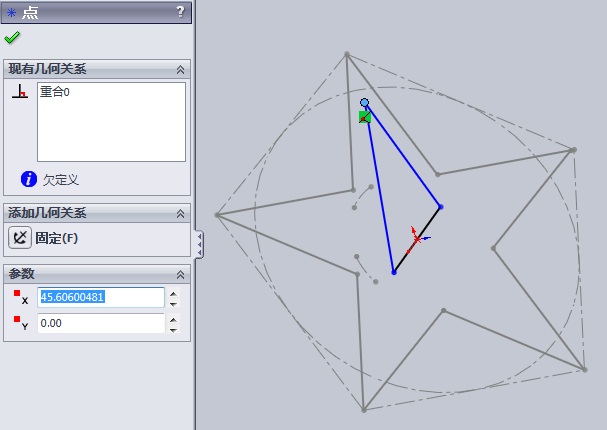The height and width of the screenshot is (430, 607).
Task: Select the blue endpoint at triangle's right corner
Action: click(441, 207)
